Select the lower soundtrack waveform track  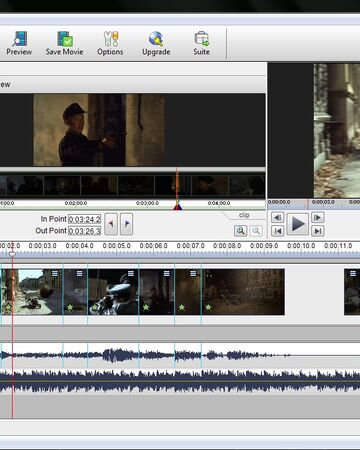click(180, 381)
